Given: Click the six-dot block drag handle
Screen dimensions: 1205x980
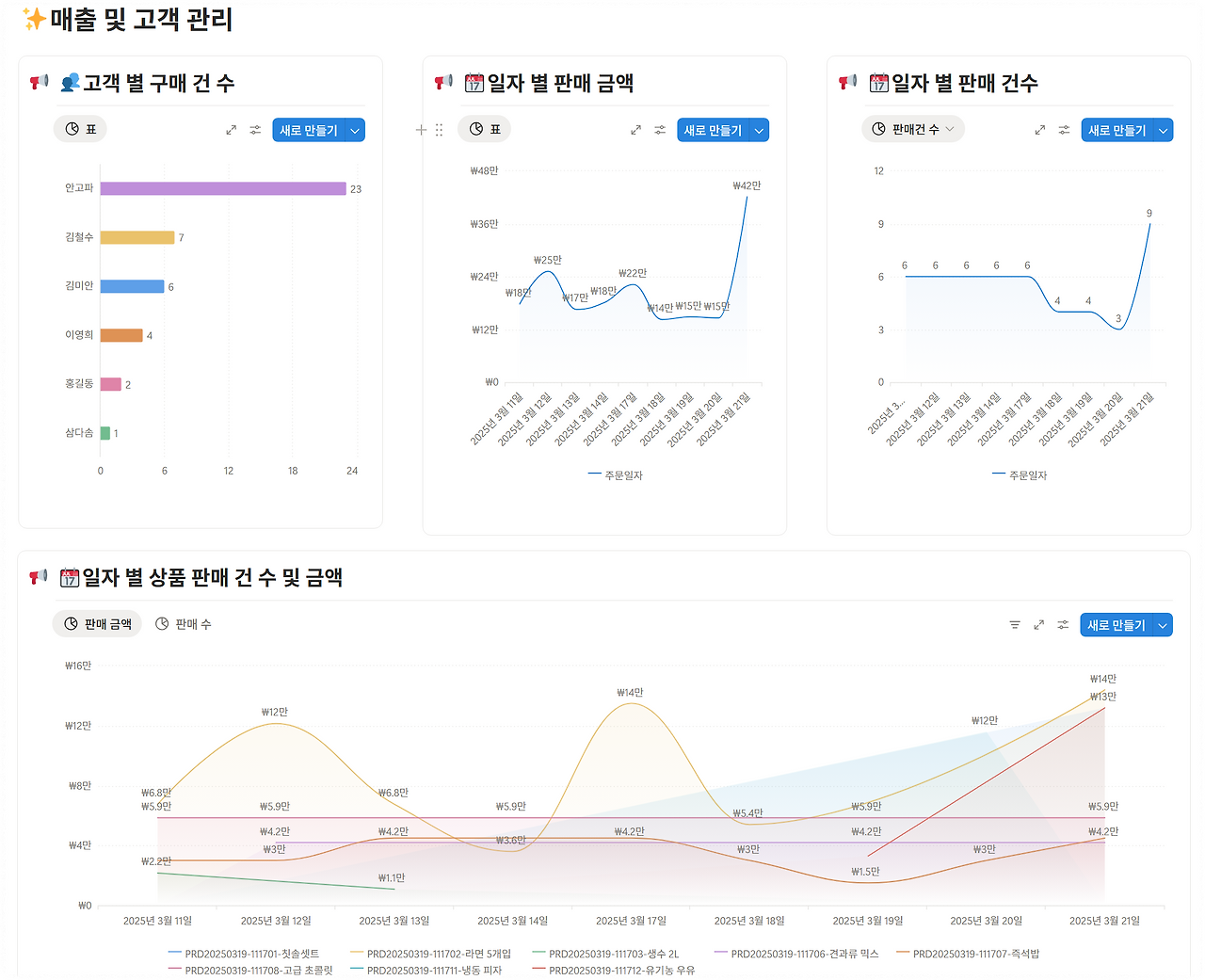Looking at the screenshot, I should tap(439, 130).
